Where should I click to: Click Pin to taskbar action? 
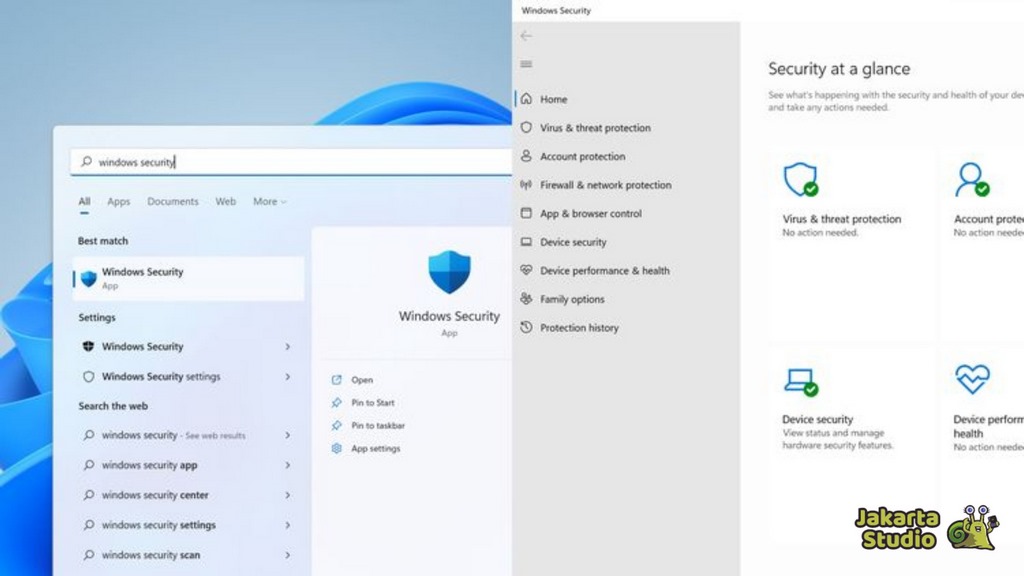377,425
